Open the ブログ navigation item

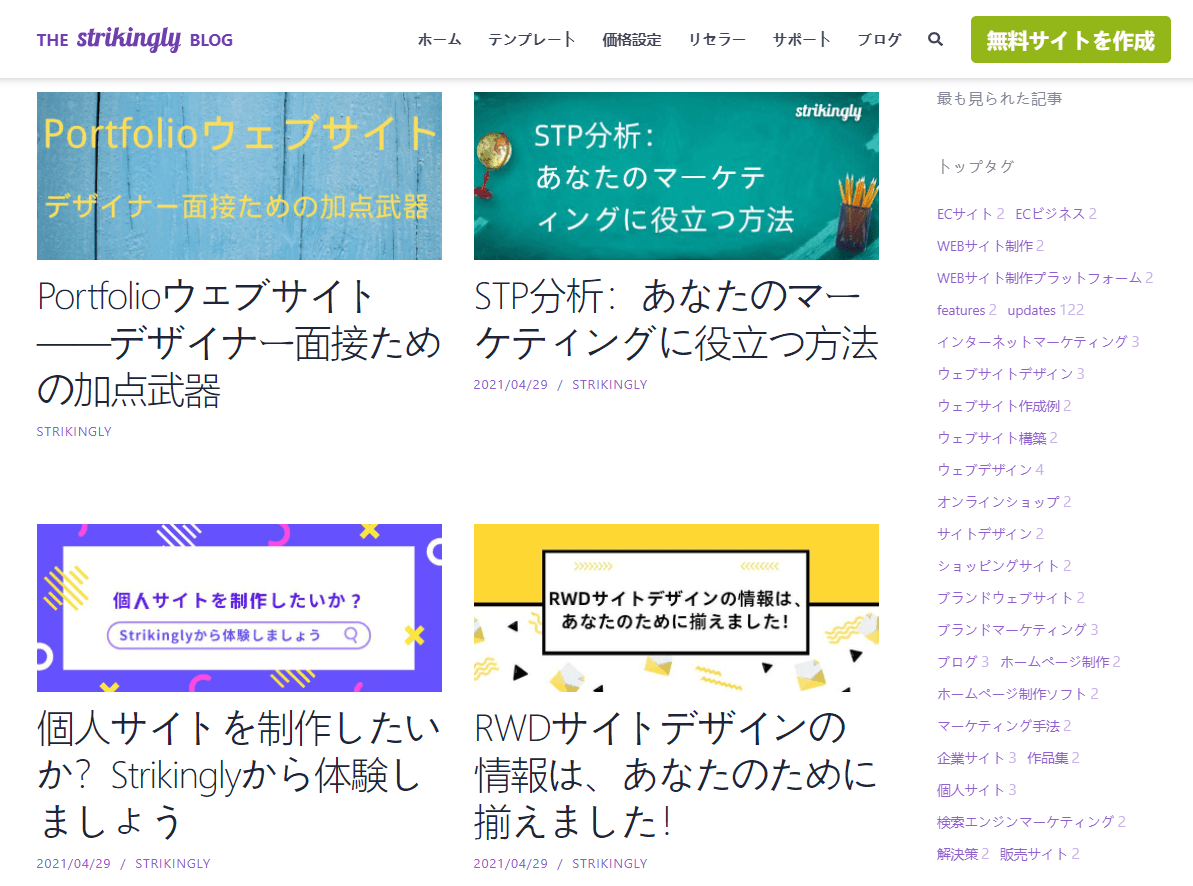tap(878, 39)
